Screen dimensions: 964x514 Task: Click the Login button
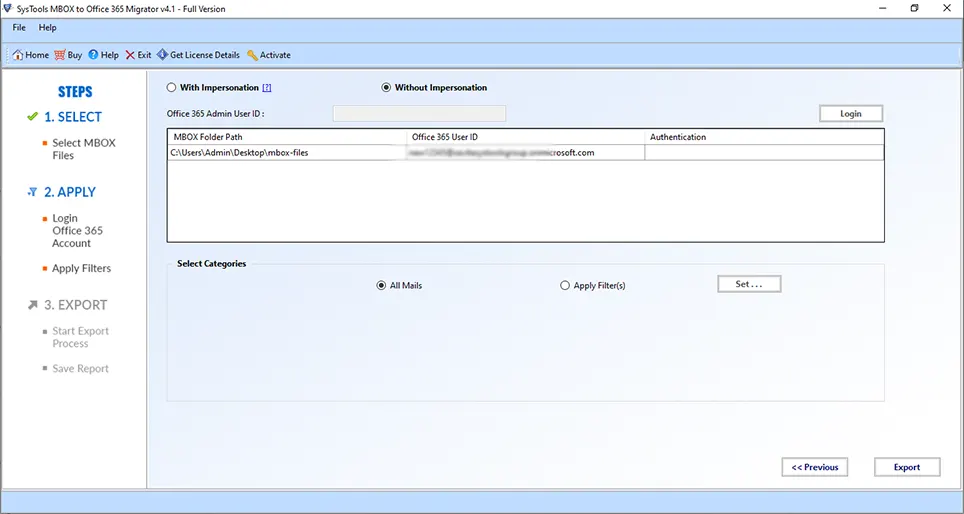click(851, 114)
